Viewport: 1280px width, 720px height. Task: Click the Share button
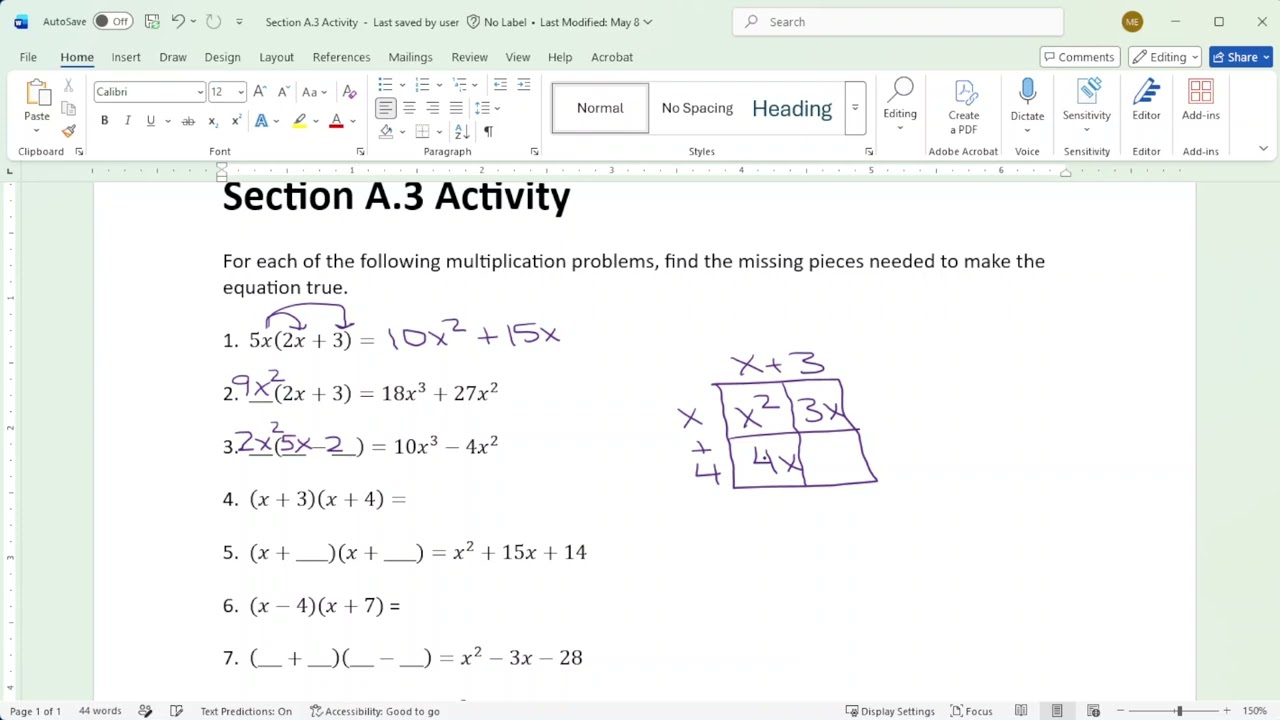click(1240, 57)
